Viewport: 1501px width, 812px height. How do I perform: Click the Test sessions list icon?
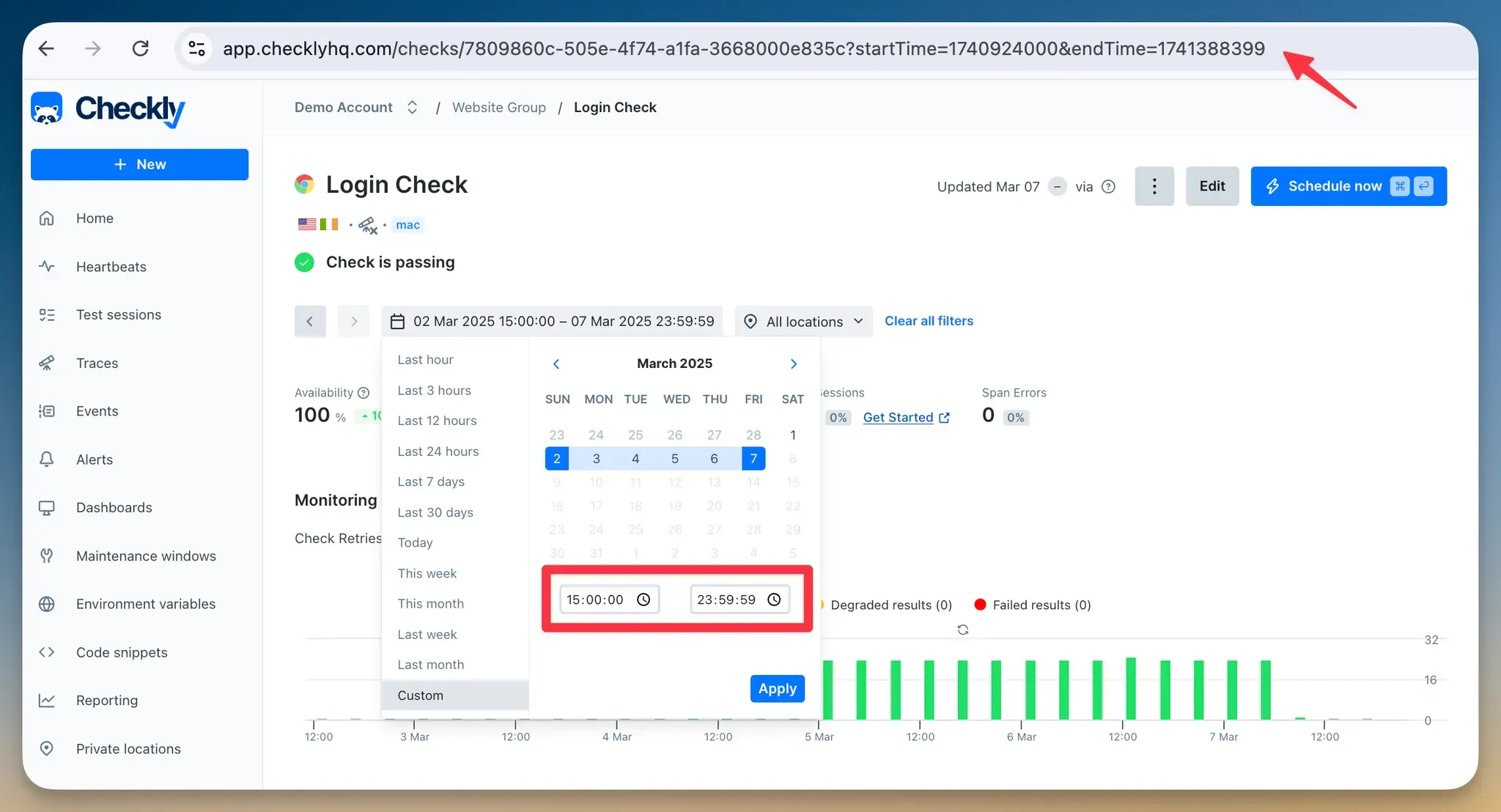tap(47, 315)
